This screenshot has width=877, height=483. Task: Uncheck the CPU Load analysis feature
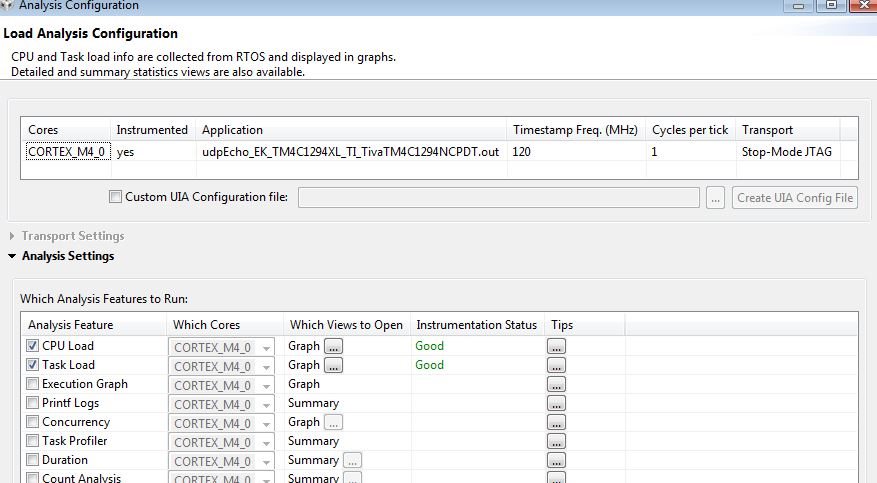[32, 345]
